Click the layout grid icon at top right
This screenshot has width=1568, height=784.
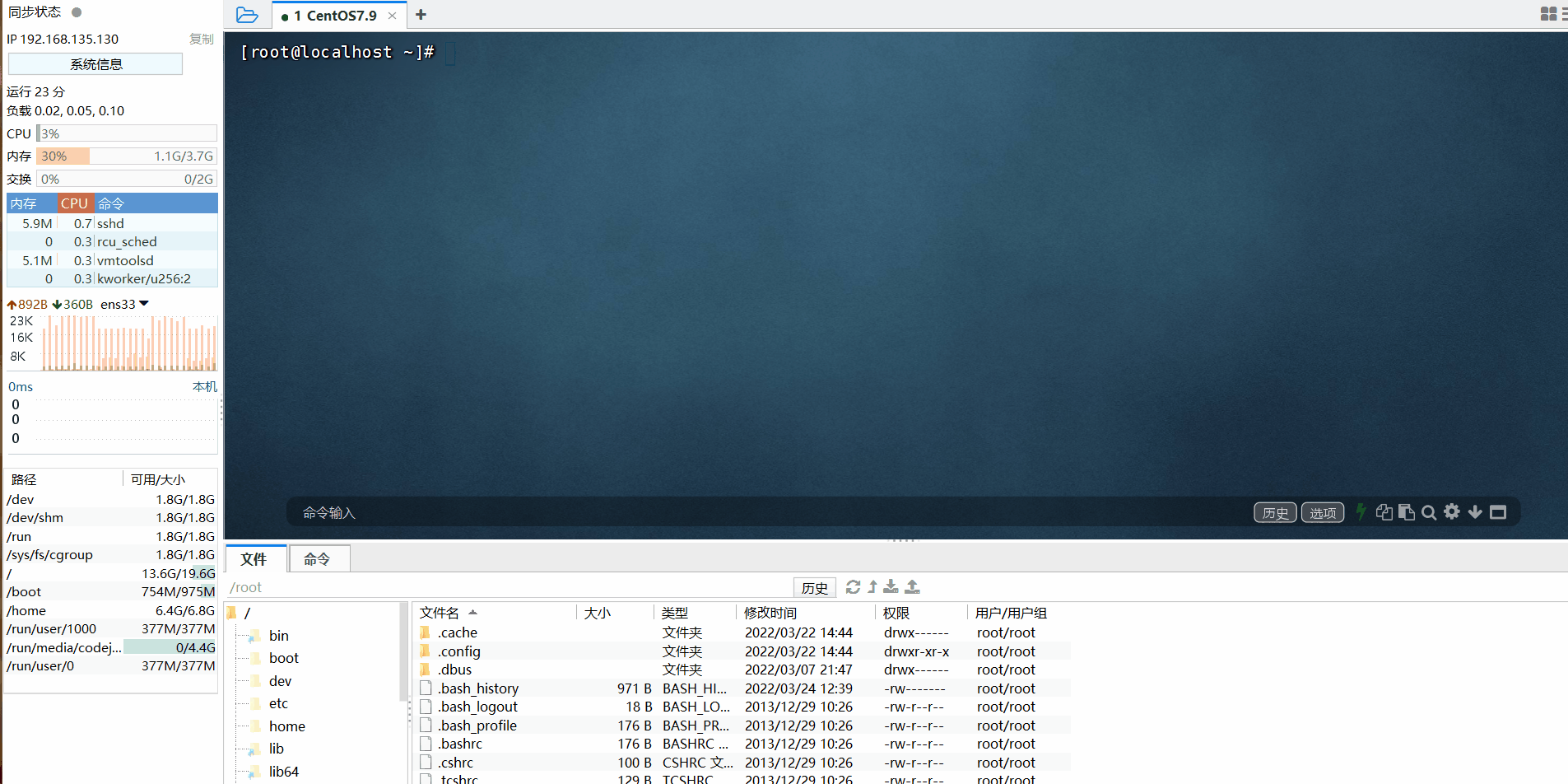pyautogui.click(x=1548, y=14)
